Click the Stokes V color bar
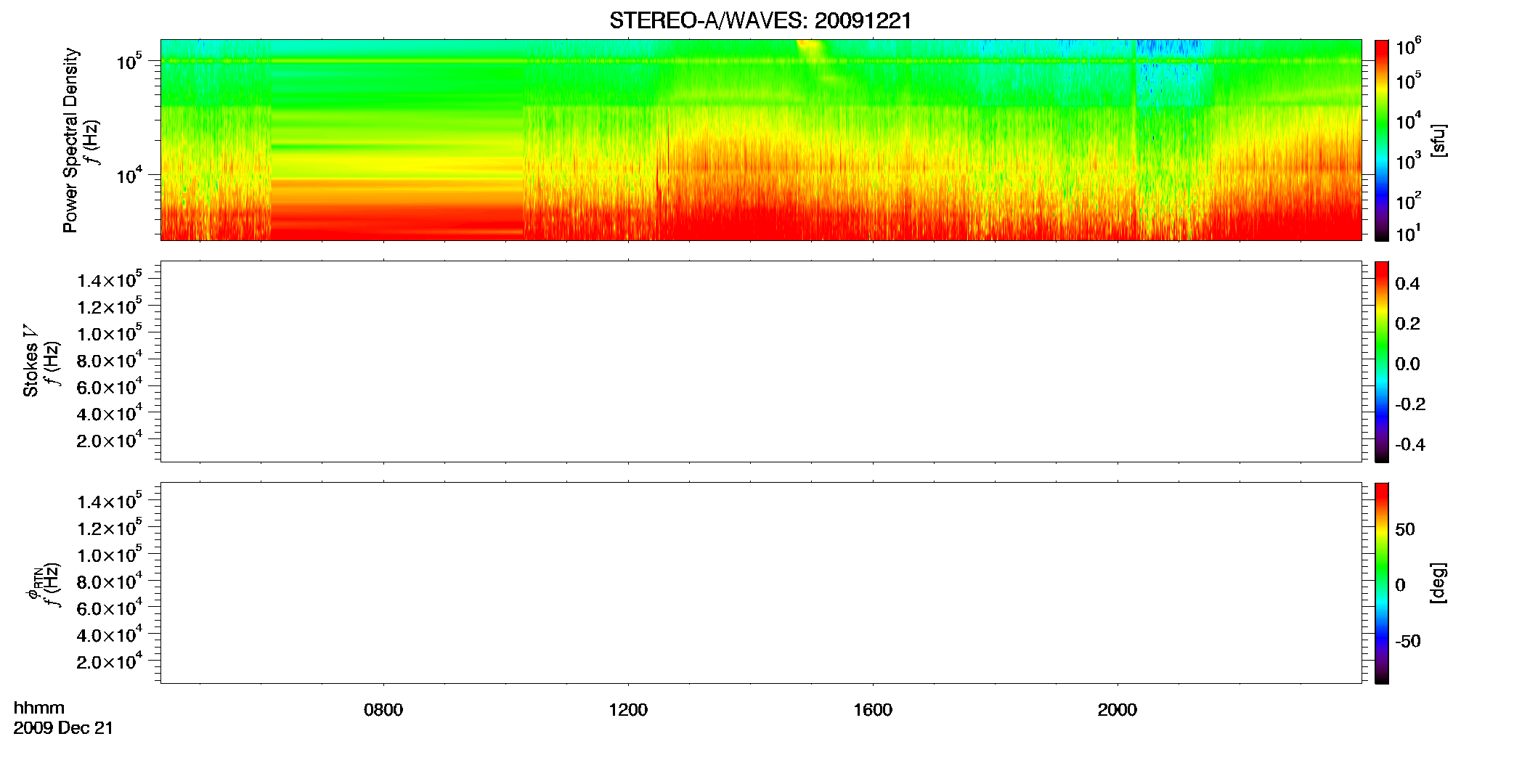 1382,362
